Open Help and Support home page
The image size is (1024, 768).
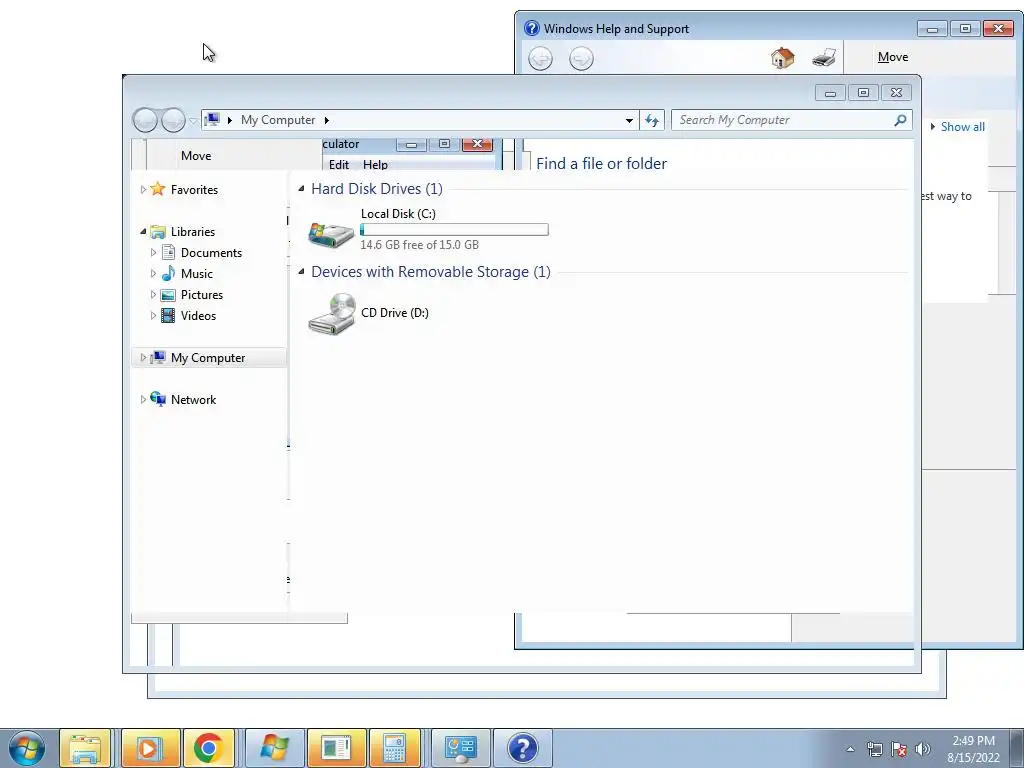click(782, 57)
